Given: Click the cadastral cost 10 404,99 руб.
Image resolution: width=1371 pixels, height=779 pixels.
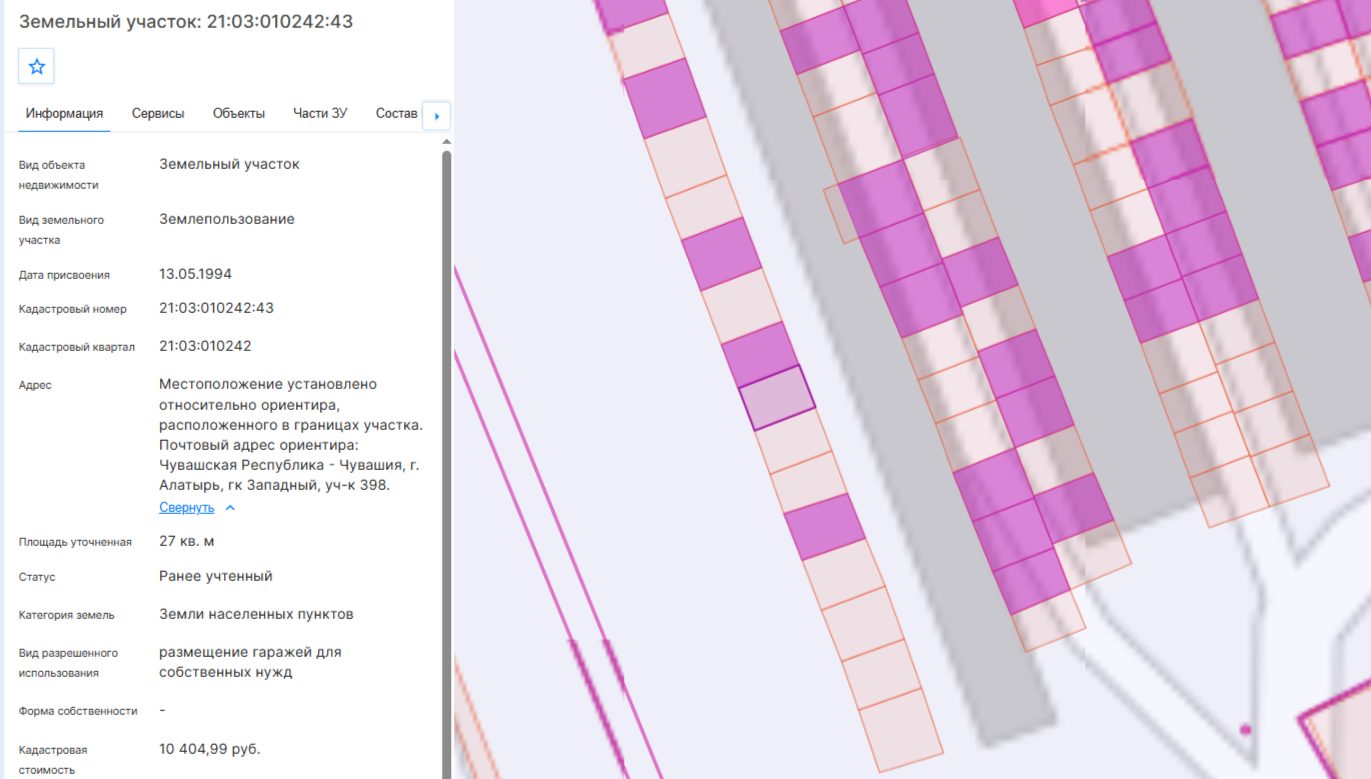Looking at the screenshot, I should tap(210, 749).
